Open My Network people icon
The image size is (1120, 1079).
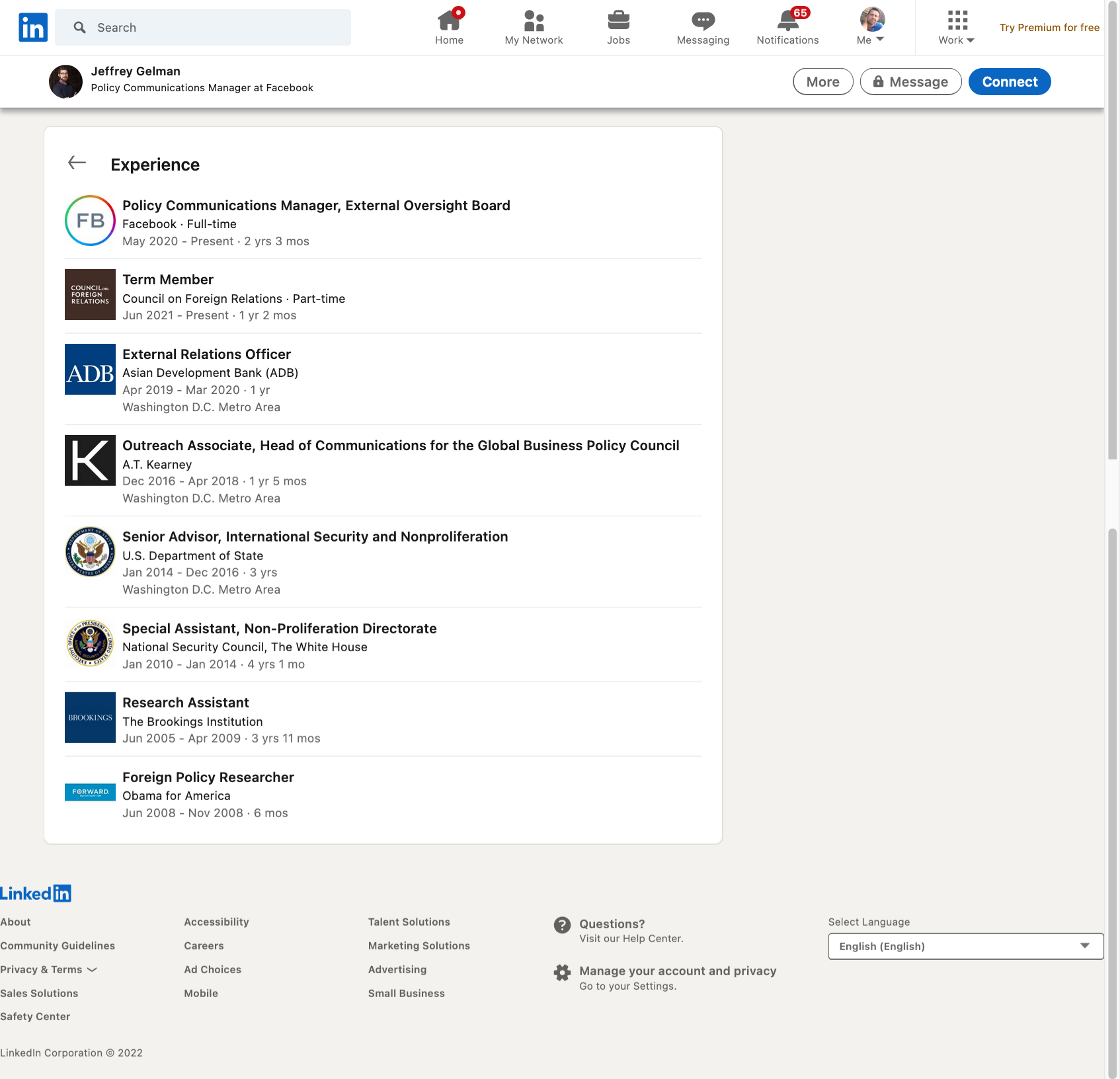[x=534, y=20]
